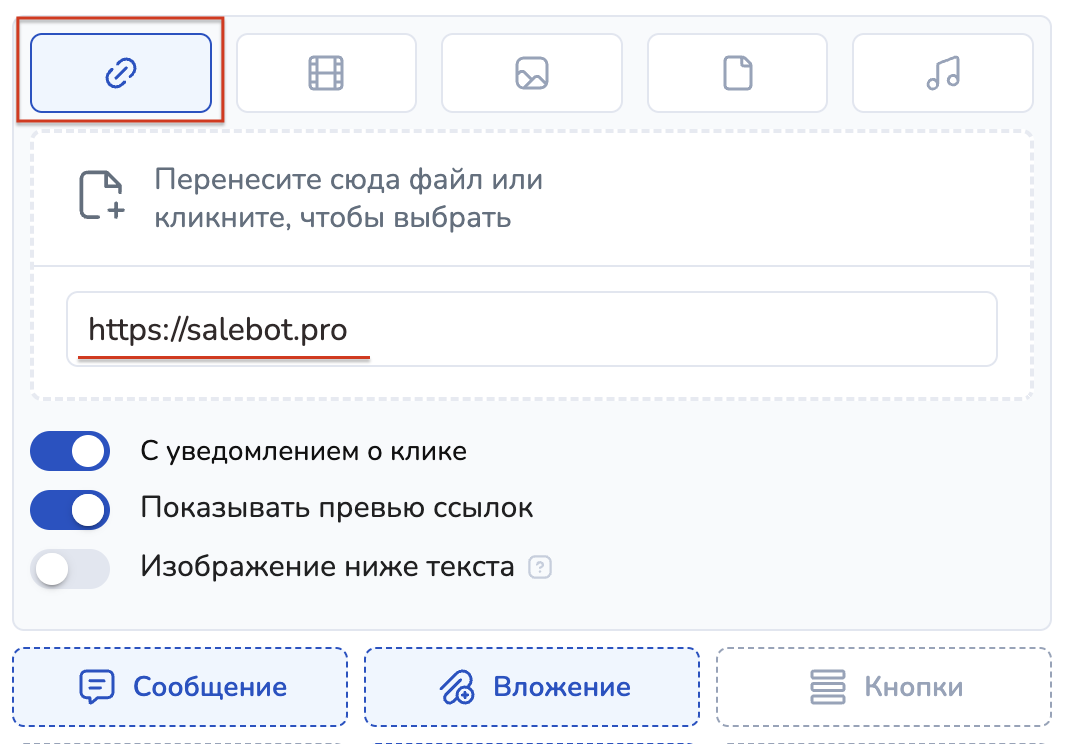The height and width of the screenshot is (744, 1074).
Task: Enable the Изображение ниже текста toggle
Action: 69,568
